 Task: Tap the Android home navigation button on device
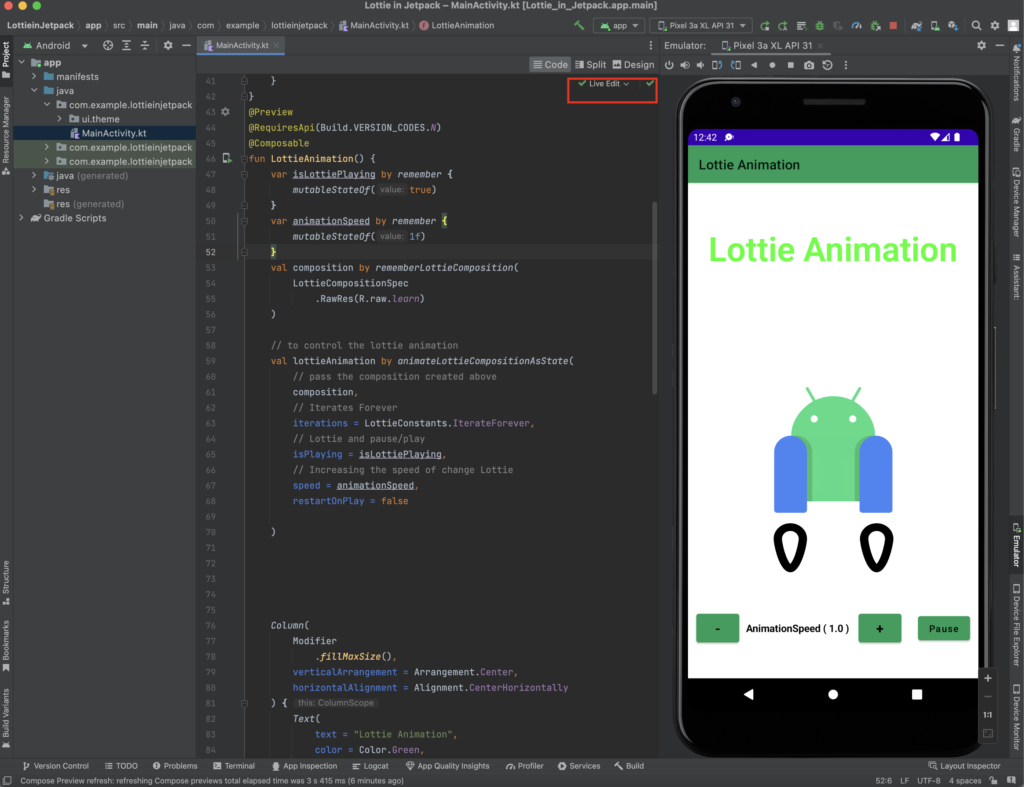click(x=833, y=694)
